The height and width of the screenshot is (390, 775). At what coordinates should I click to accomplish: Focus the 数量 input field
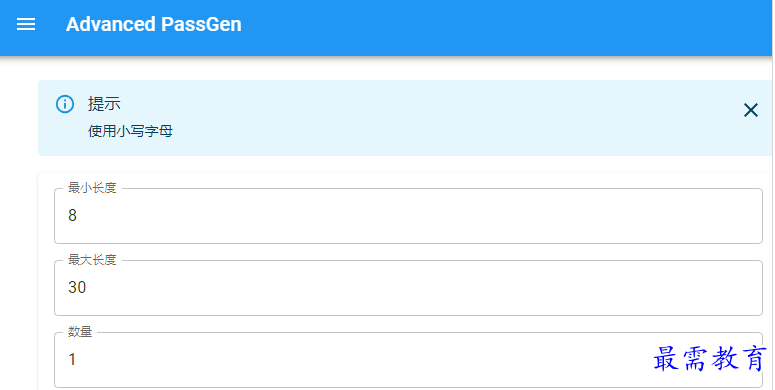coord(408,360)
